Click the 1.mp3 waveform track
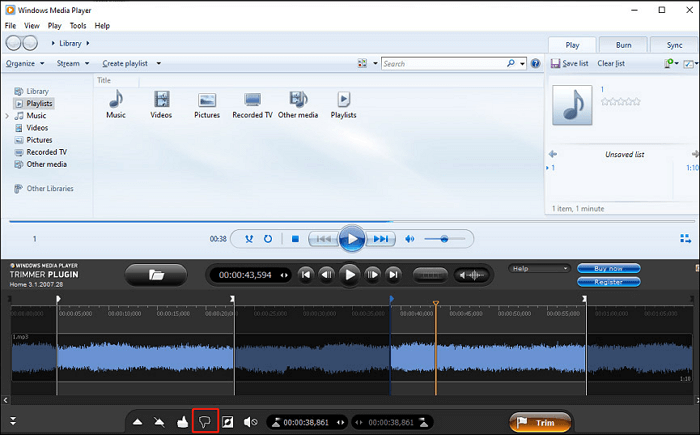Image resolution: width=700 pixels, height=435 pixels. coord(352,357)
